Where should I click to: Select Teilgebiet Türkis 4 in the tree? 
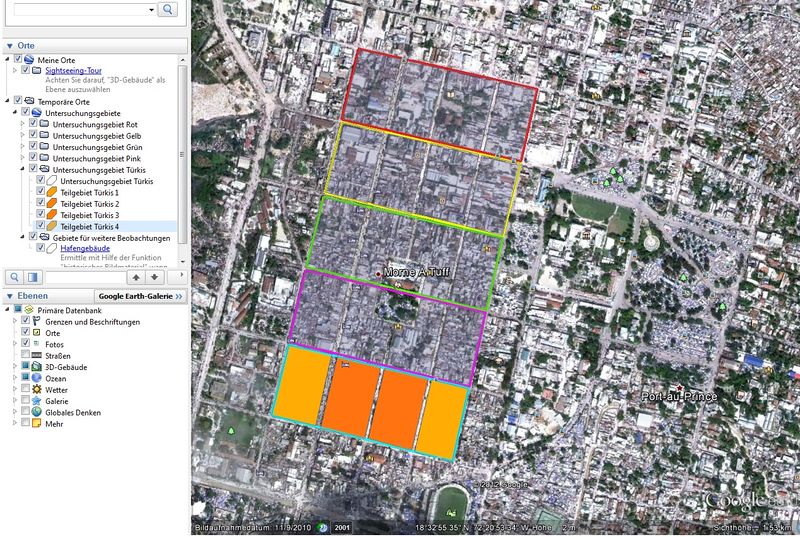coord(90,227)
